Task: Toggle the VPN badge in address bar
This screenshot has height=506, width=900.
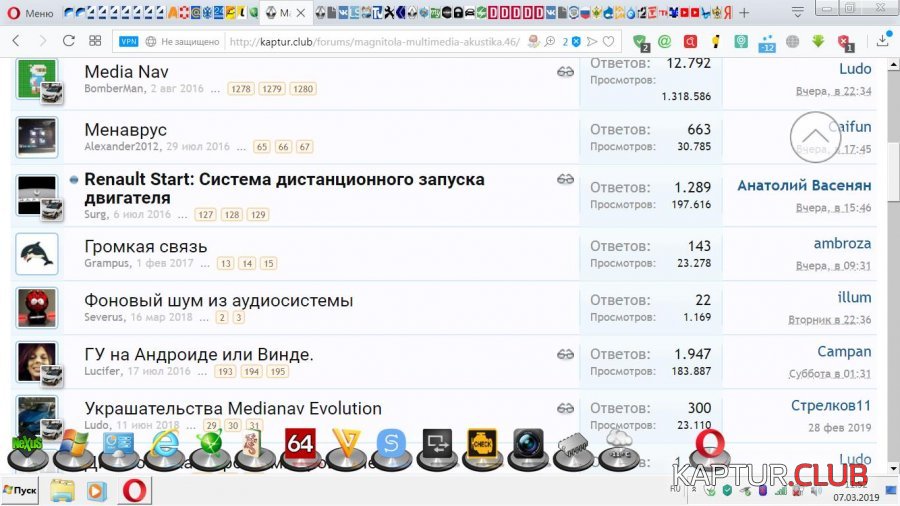Action: point(129,41)
